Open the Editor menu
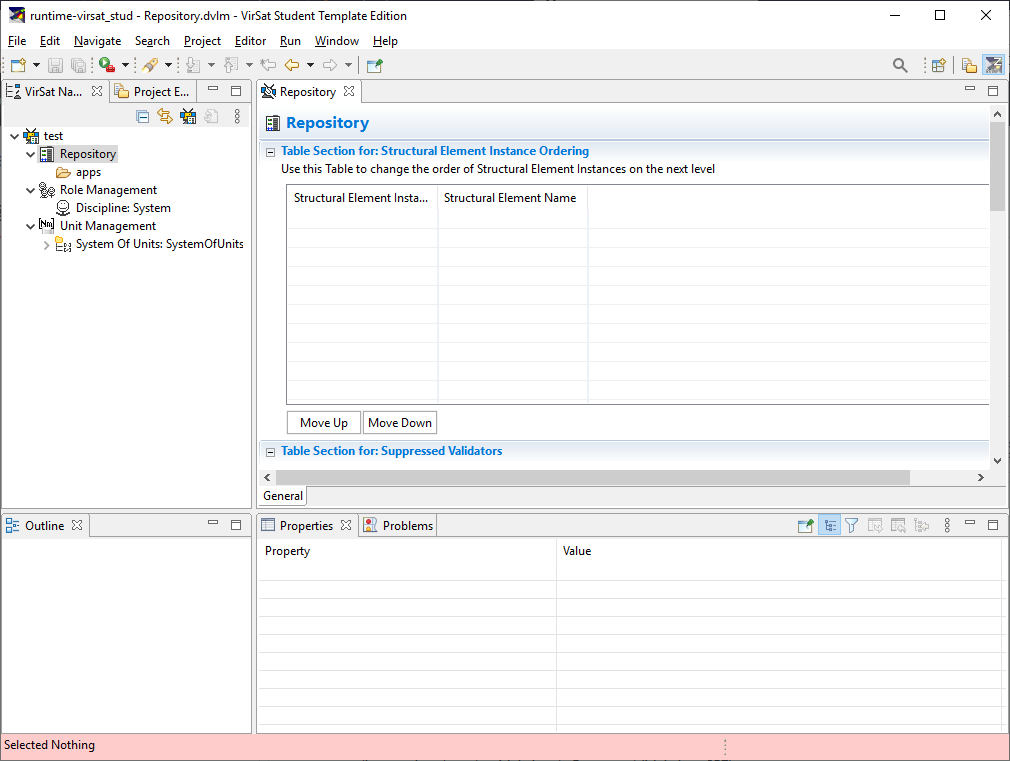The image size is (1010, 761). pos(250,41)
